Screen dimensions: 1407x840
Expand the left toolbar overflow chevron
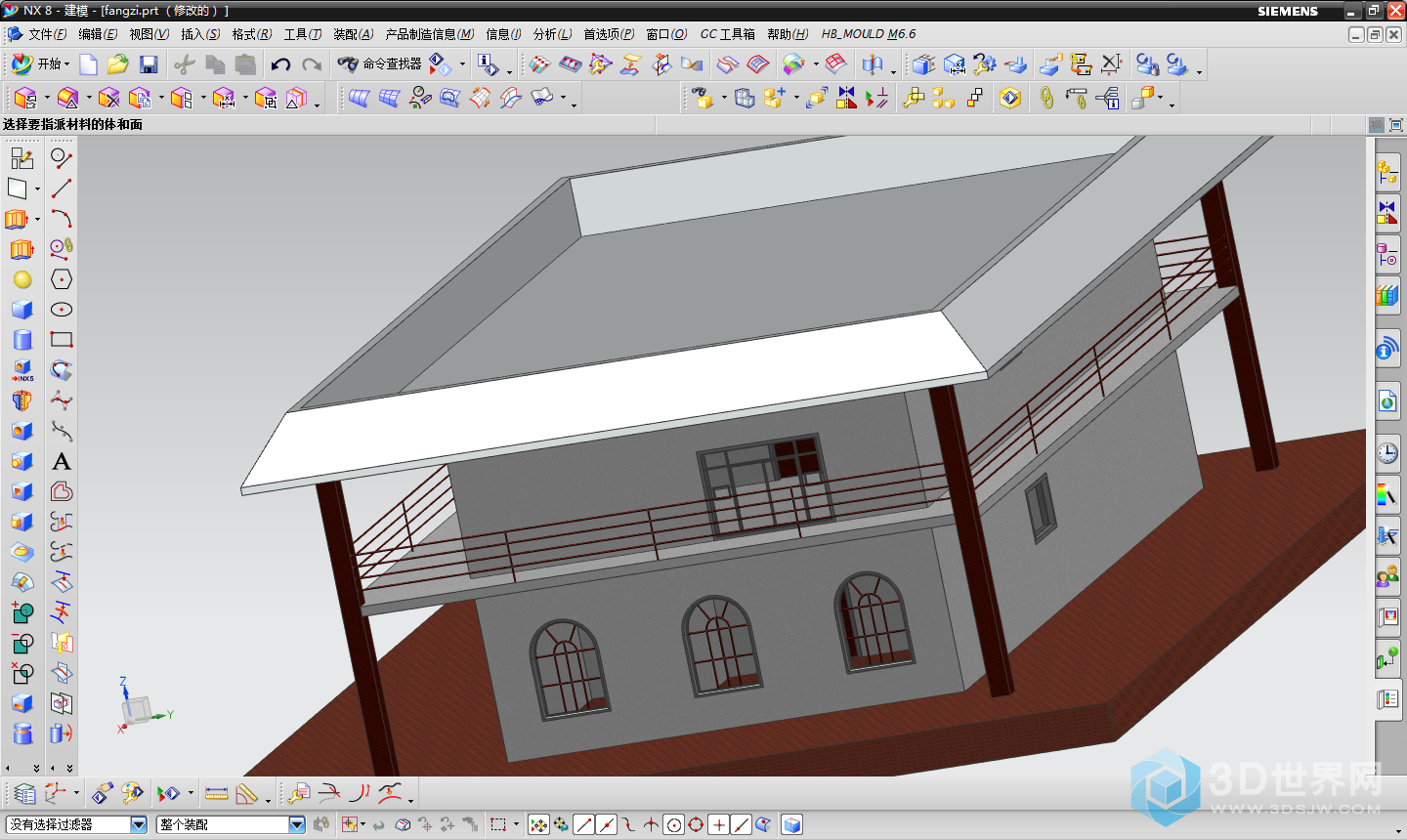click(x=36, y=768)
